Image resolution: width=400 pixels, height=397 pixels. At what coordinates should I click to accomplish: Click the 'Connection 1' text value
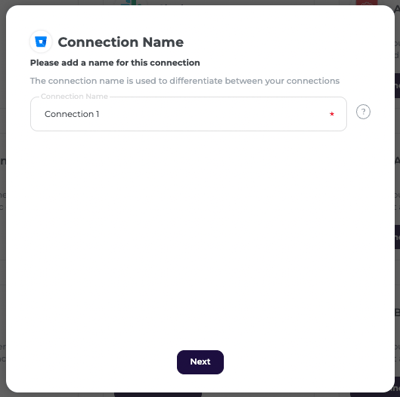coord(72,114)
